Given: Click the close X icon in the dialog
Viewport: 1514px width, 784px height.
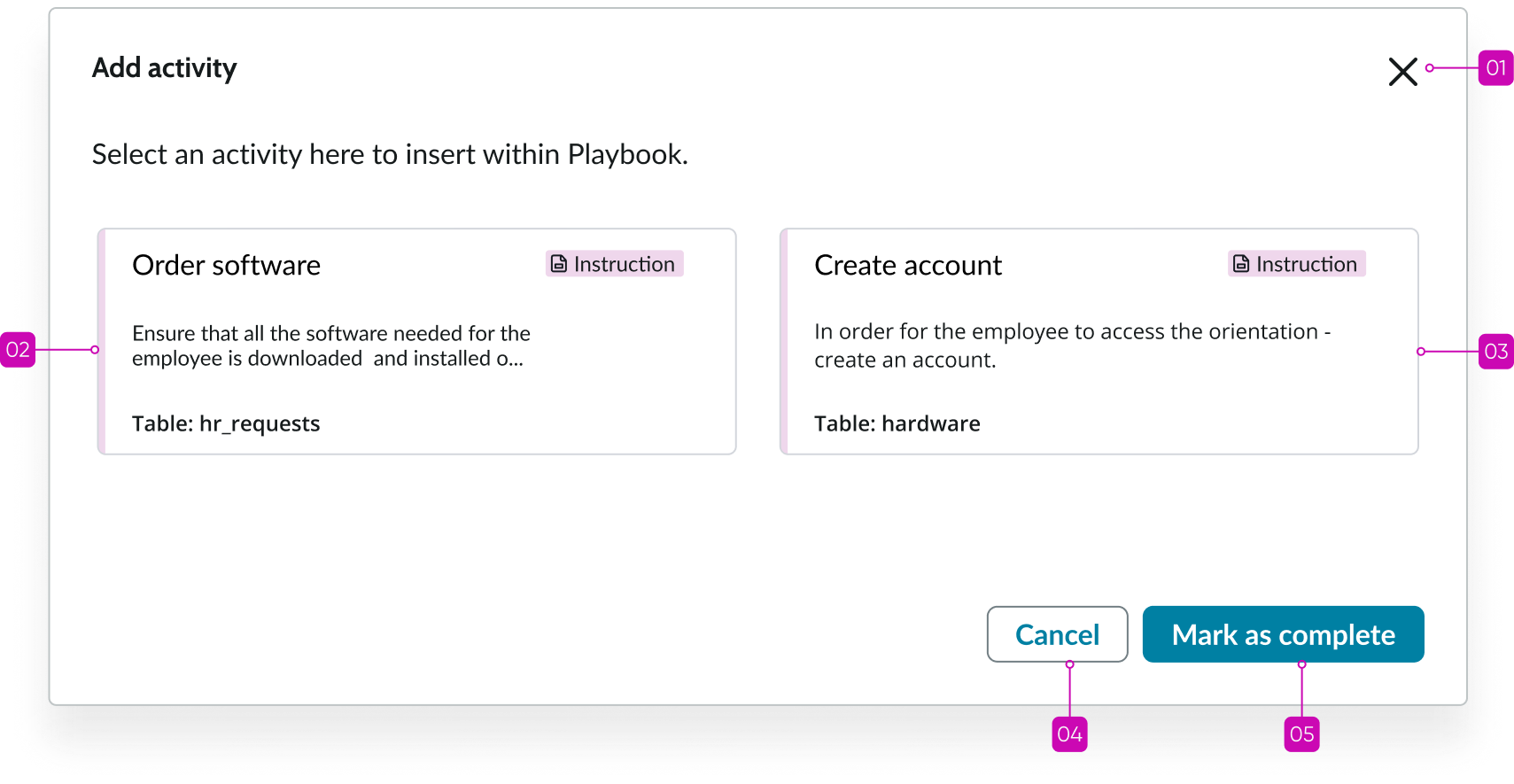Looking at the screenshot, I should pos(1403,72).
